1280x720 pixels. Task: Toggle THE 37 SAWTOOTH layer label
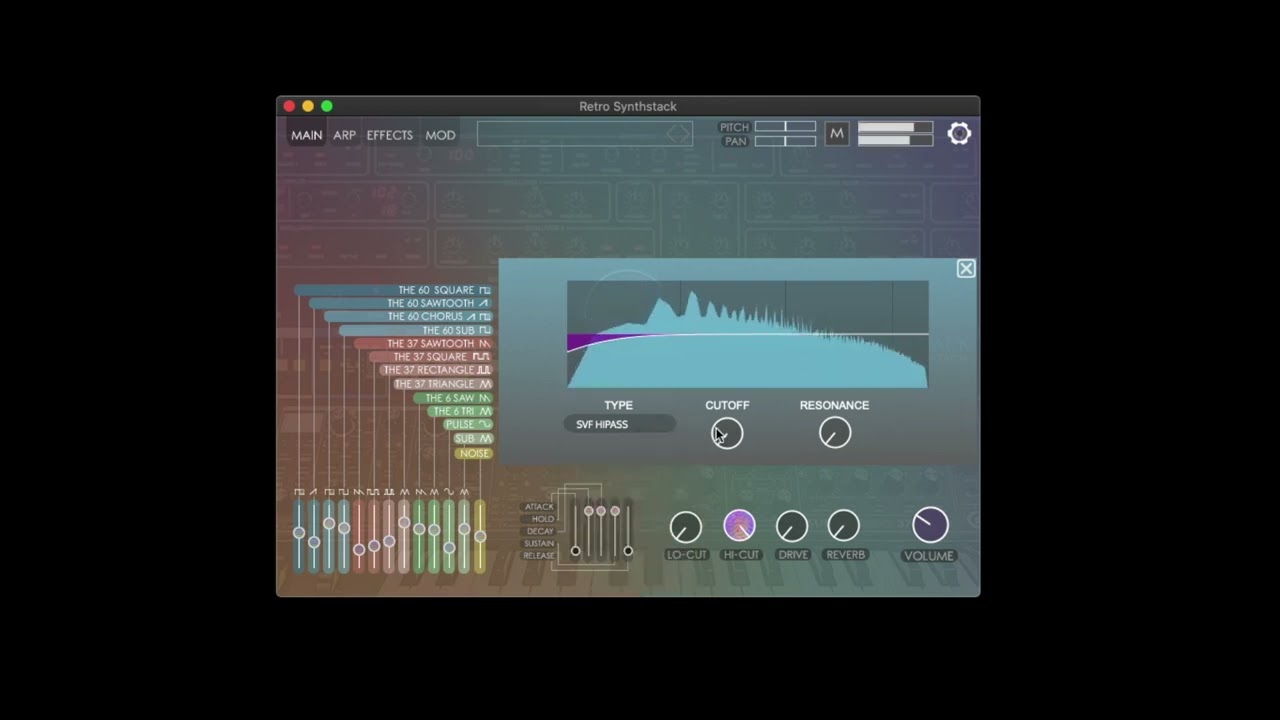point(430,343)
